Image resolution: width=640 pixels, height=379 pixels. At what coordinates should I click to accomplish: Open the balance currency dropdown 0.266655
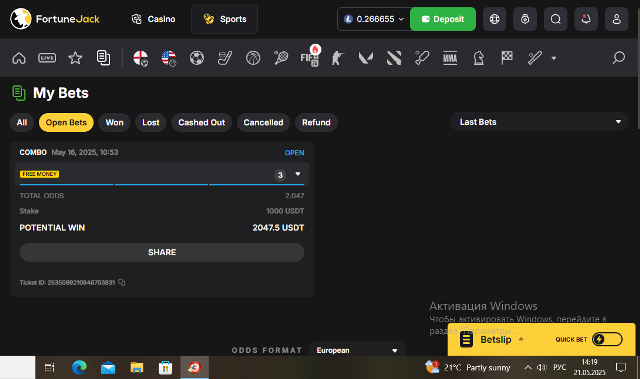click(x=373, y=19)
